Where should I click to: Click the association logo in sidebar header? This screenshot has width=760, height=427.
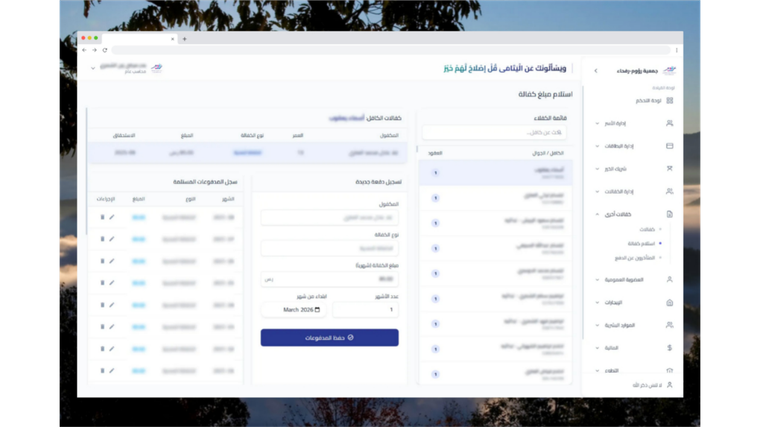click(669, 70)
